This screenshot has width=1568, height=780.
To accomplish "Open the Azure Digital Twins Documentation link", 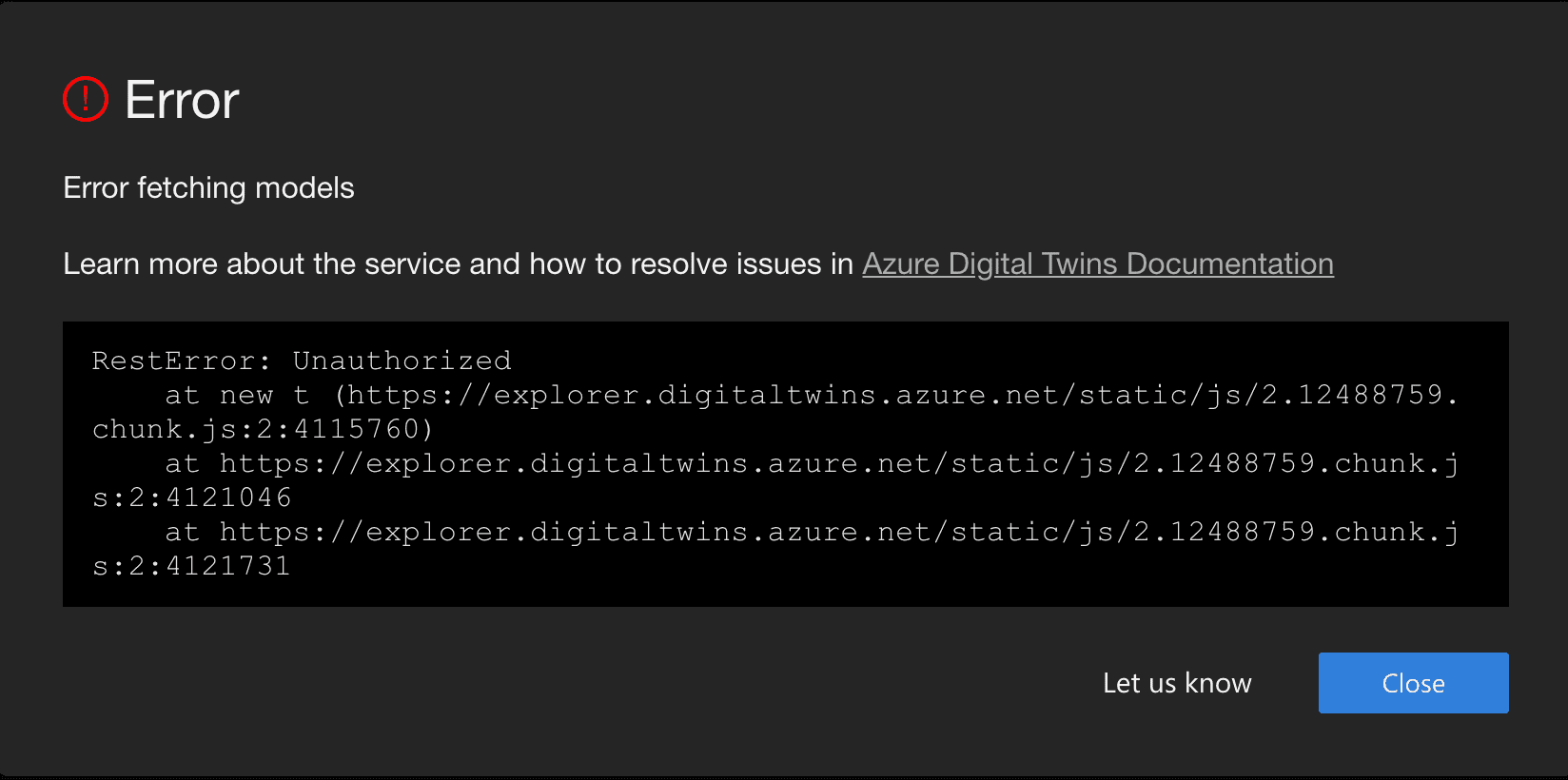I will (x=1098, y=263).
